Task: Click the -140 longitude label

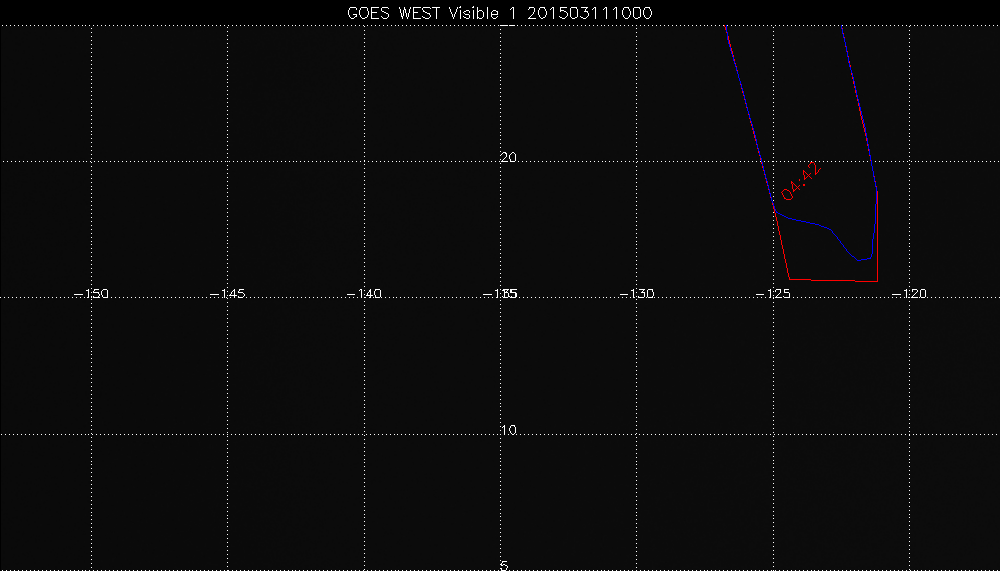Action: click(x=364, y=294)
